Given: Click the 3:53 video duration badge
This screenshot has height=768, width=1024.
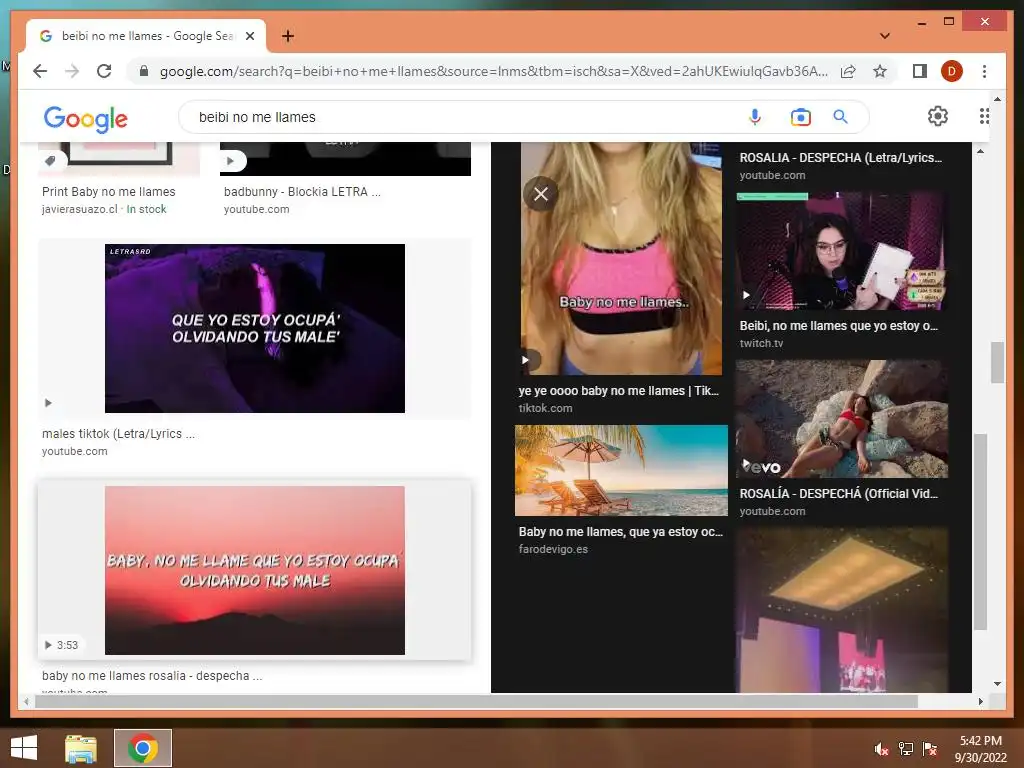Looking at the screenshot, I should click(61, 645).
